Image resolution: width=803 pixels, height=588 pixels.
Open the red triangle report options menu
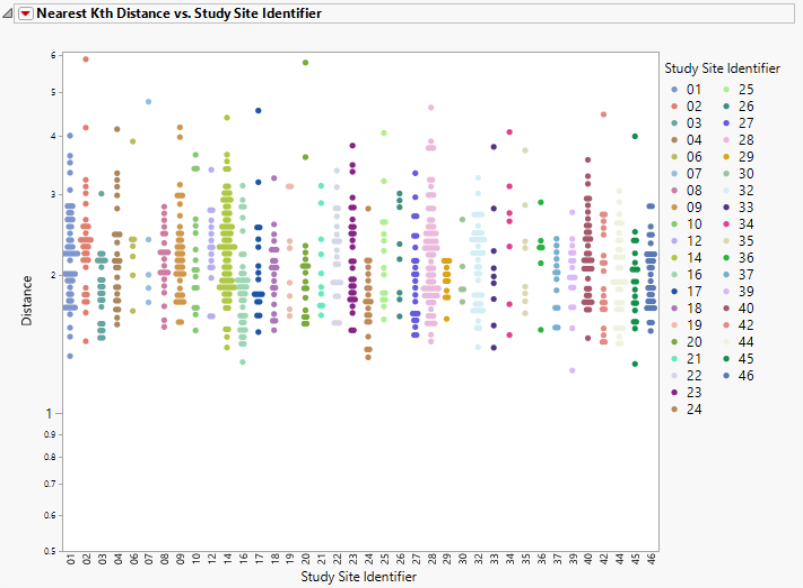[x=25, y=14]
